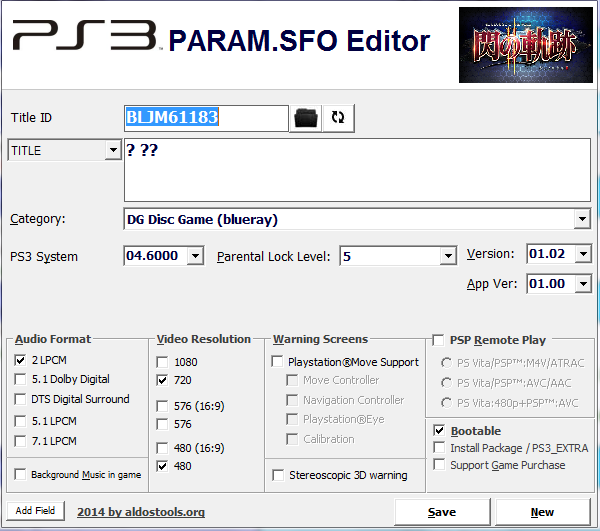Viewport: 600px width, 531px height.
Task: Open the App Ver 01.00 dropdown
Action: pos(583,284)
